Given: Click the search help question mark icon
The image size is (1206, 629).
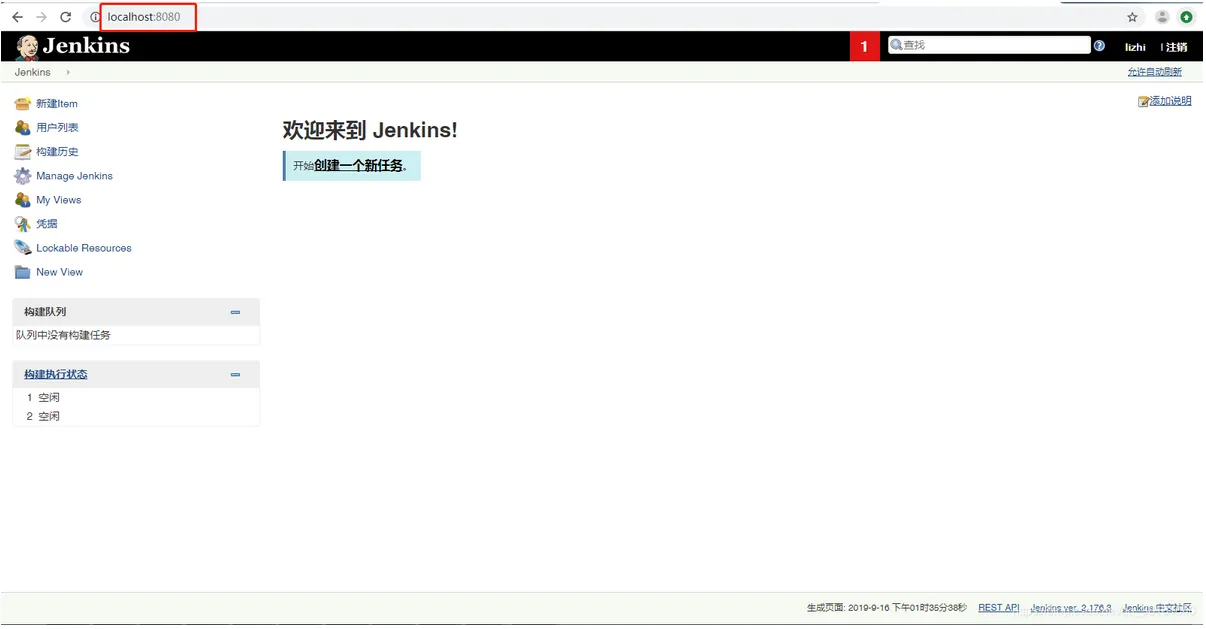Looking at the screenshot, I should pyautogui.click(x=1100, y=46).
